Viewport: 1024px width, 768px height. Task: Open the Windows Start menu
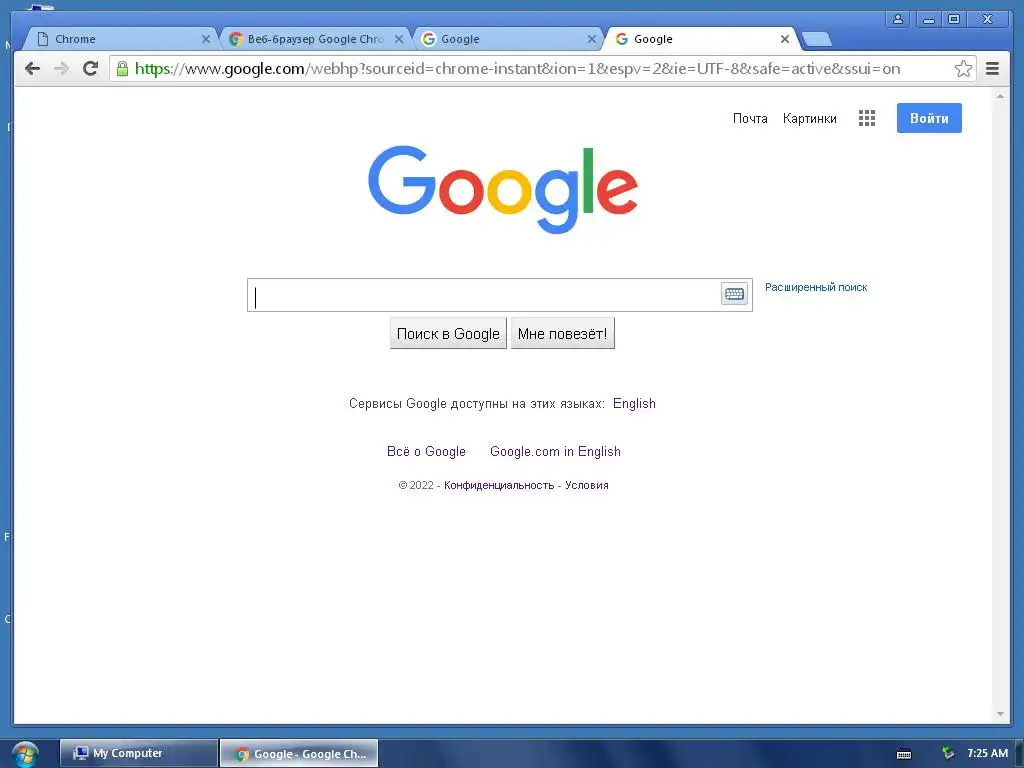(25, 754)
